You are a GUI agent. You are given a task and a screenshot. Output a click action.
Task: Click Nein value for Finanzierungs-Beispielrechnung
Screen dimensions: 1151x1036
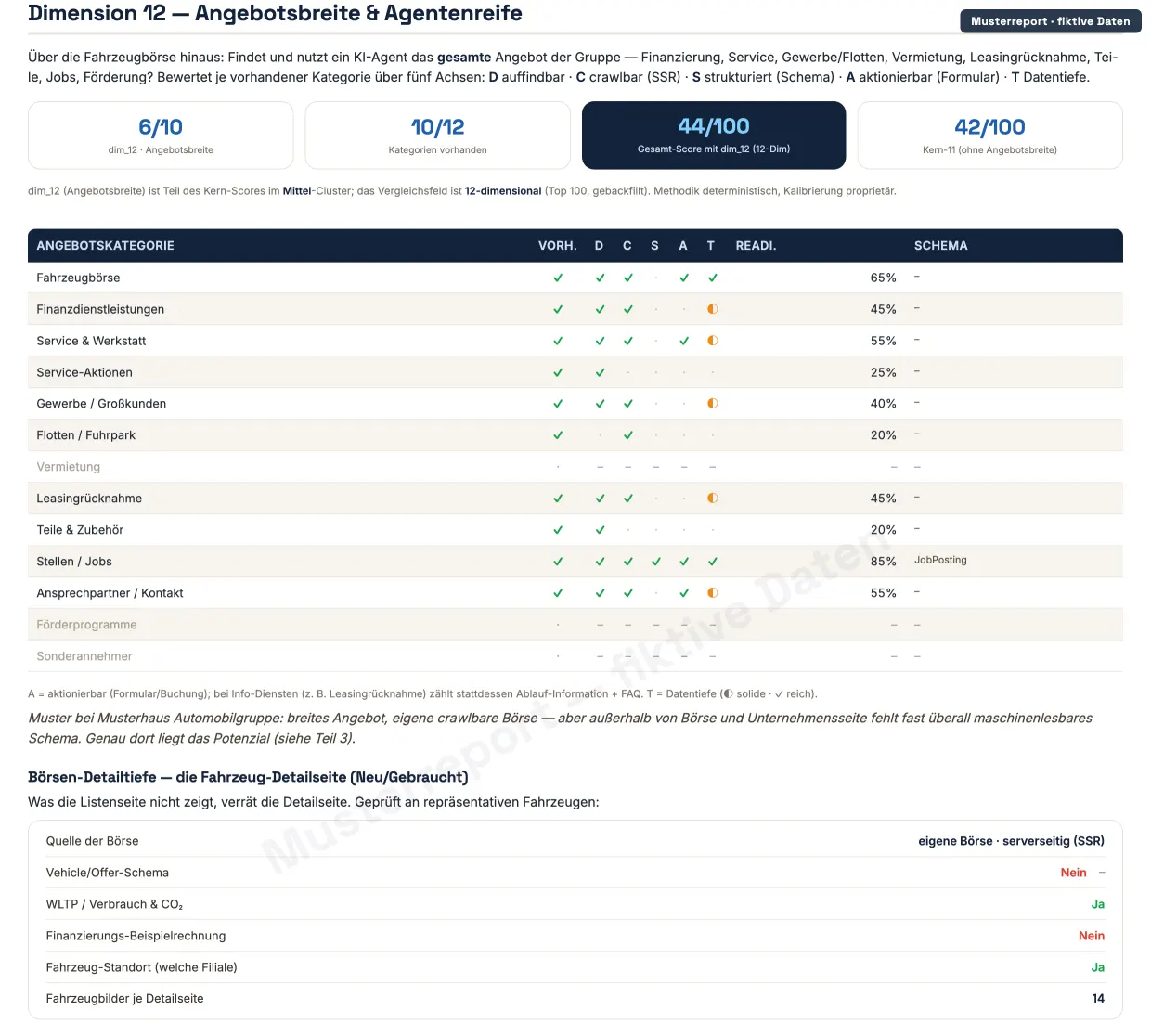click(x=1092, y=936)
